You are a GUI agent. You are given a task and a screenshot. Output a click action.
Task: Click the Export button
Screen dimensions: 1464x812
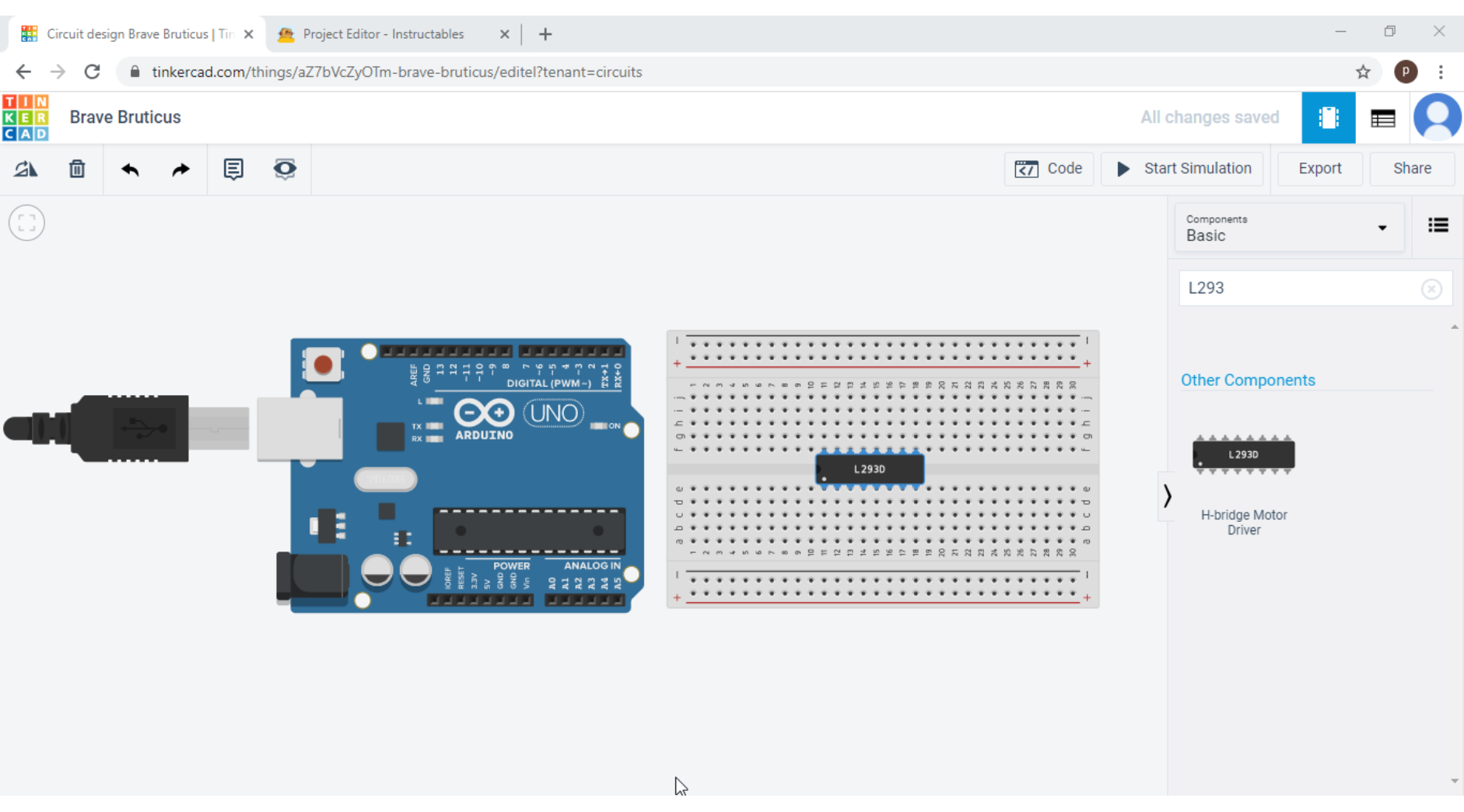pos(1320,169)
